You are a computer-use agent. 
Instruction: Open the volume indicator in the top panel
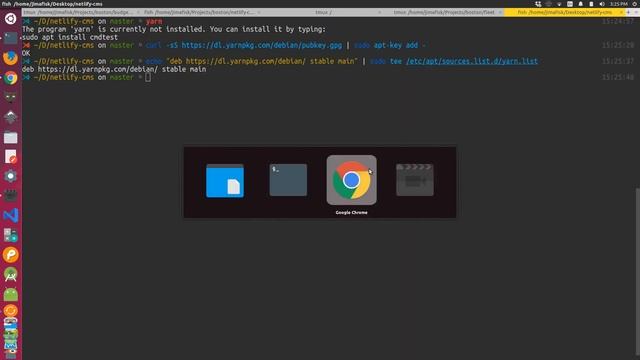pyautogui.click(x=602, y=4)
